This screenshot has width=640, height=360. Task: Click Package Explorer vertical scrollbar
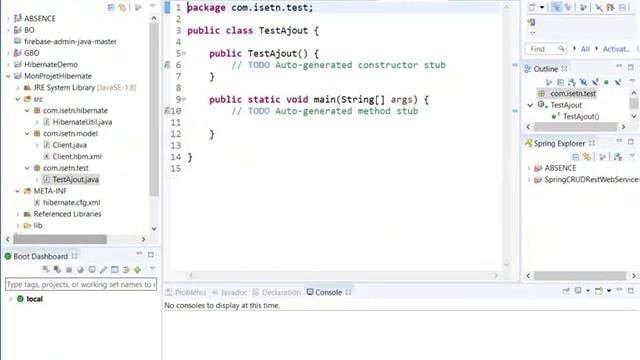[154, 109]
